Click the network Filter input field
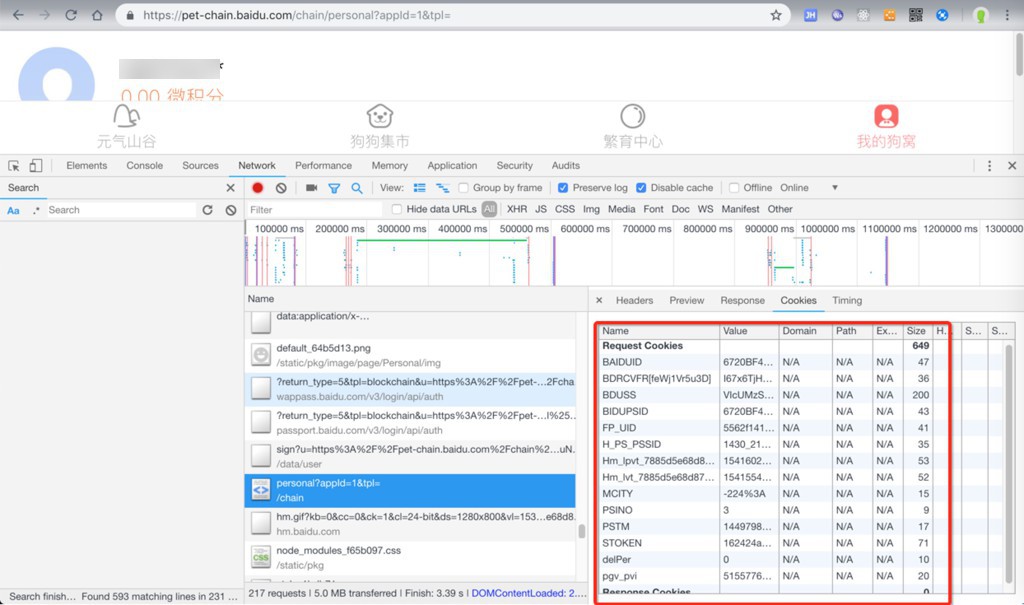This screenshot has width=1024, height=605. (x=313, y=210)
